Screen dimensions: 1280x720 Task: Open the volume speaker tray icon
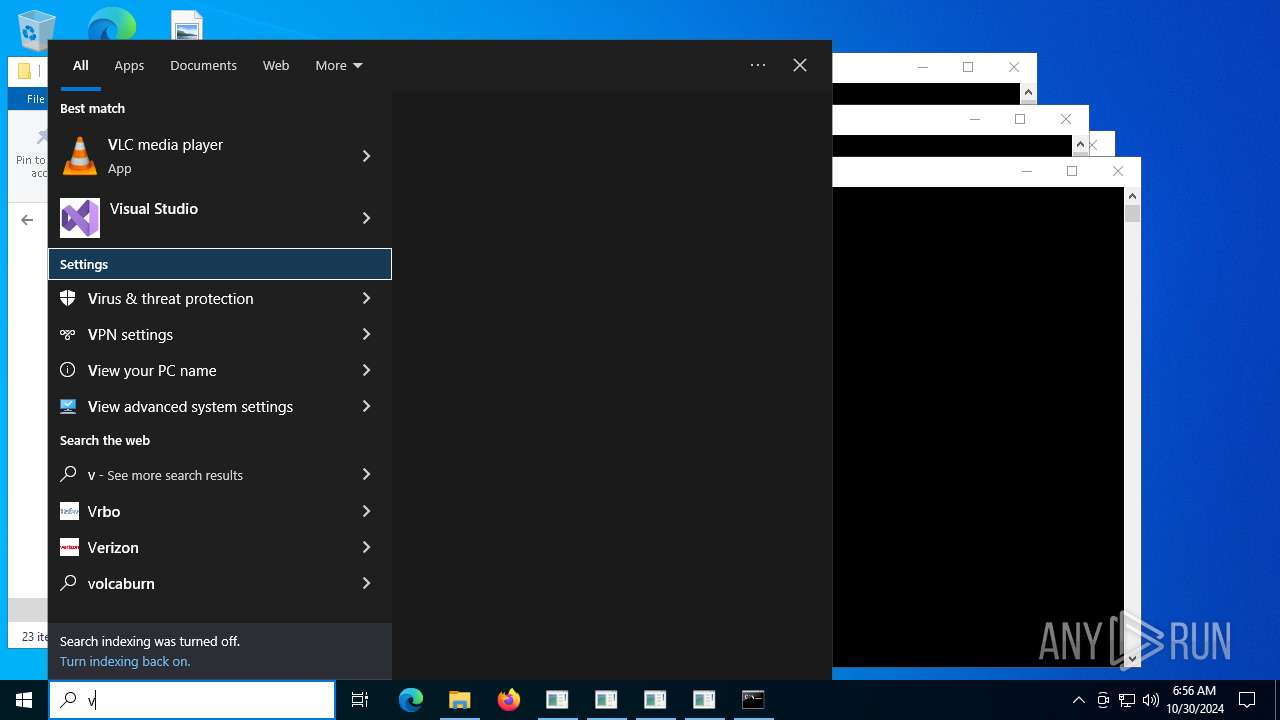coord(1151,700)
